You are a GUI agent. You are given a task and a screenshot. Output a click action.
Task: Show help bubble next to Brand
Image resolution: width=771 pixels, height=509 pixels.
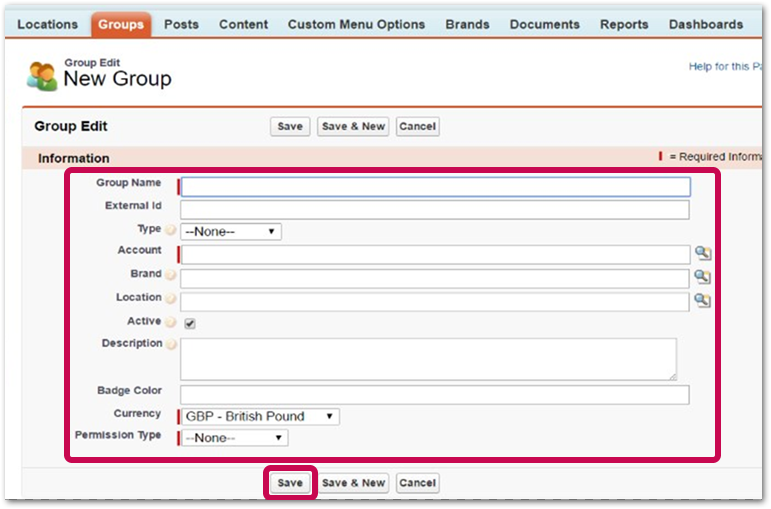[x=170, y=274]
